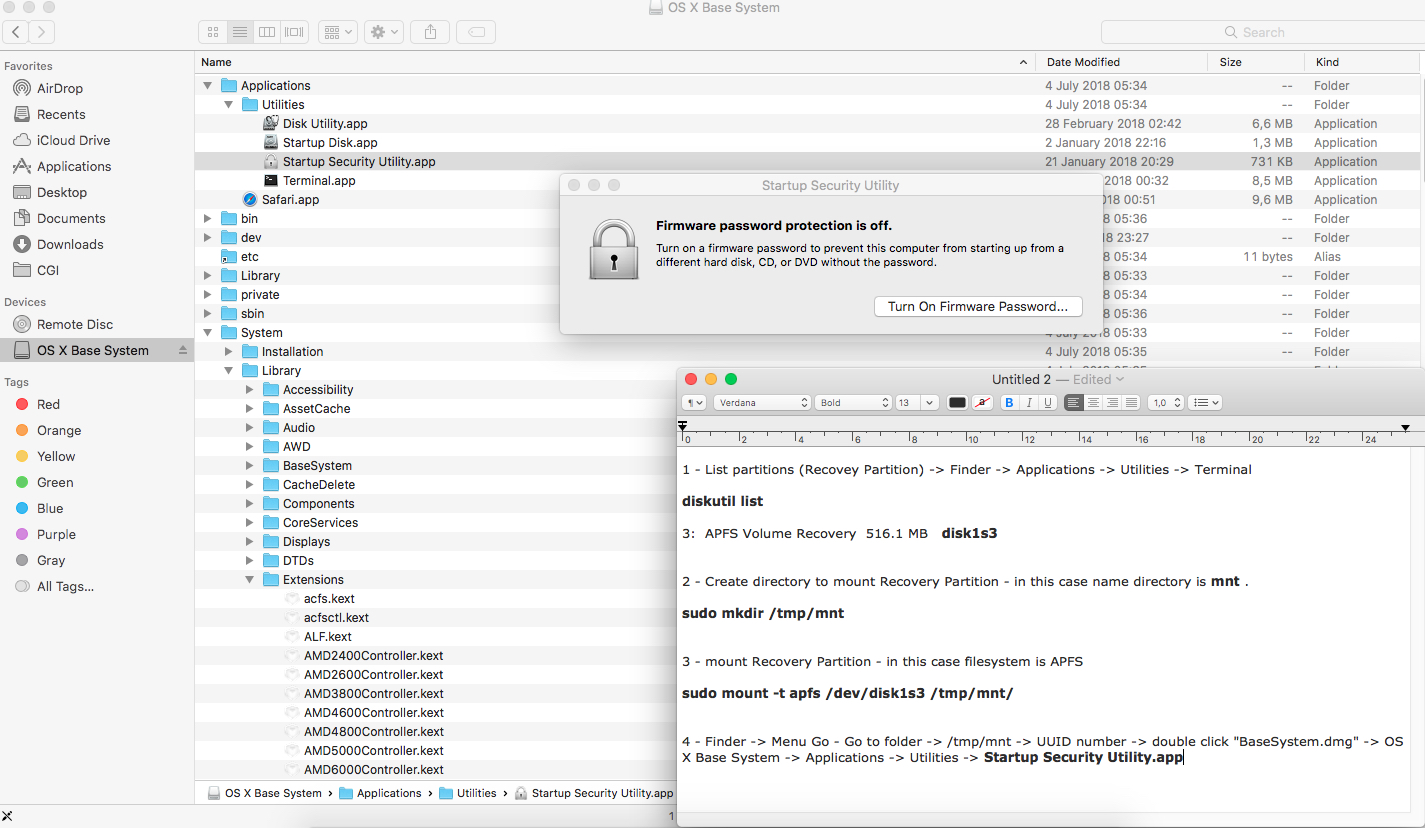Open text color black swatch
Image resolution: width=1425 pixels, height=828 pixels.
coord(957,403)
